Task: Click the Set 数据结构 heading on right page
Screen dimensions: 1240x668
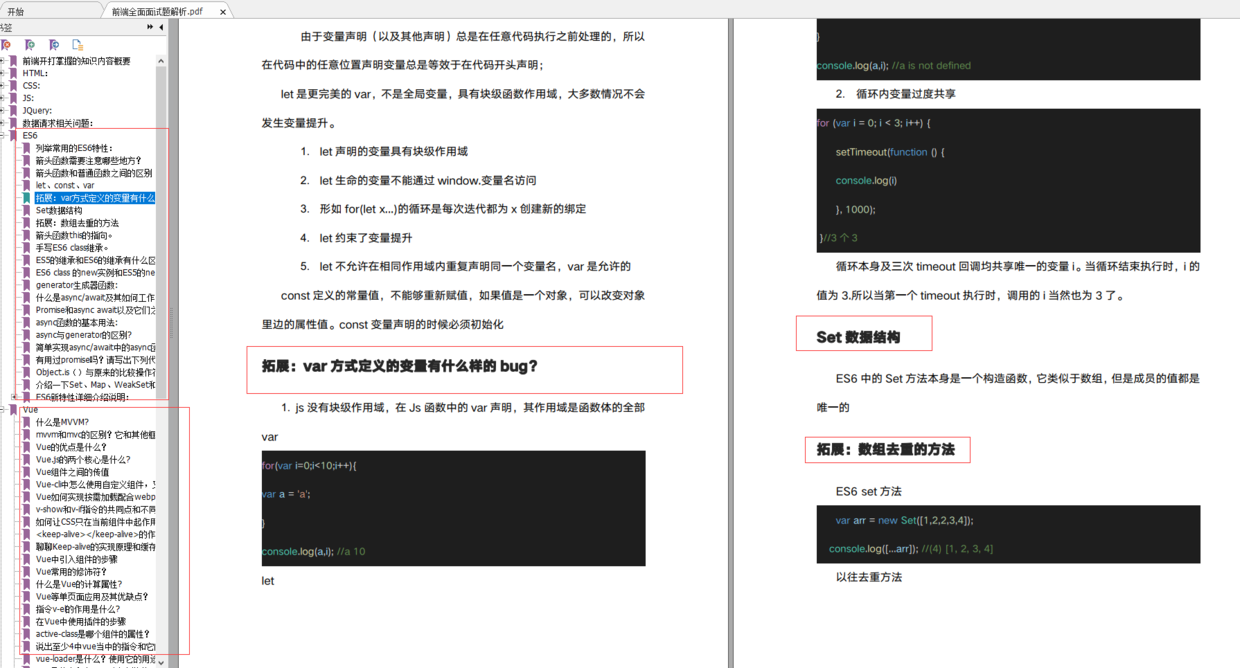Action: point(858,337)
